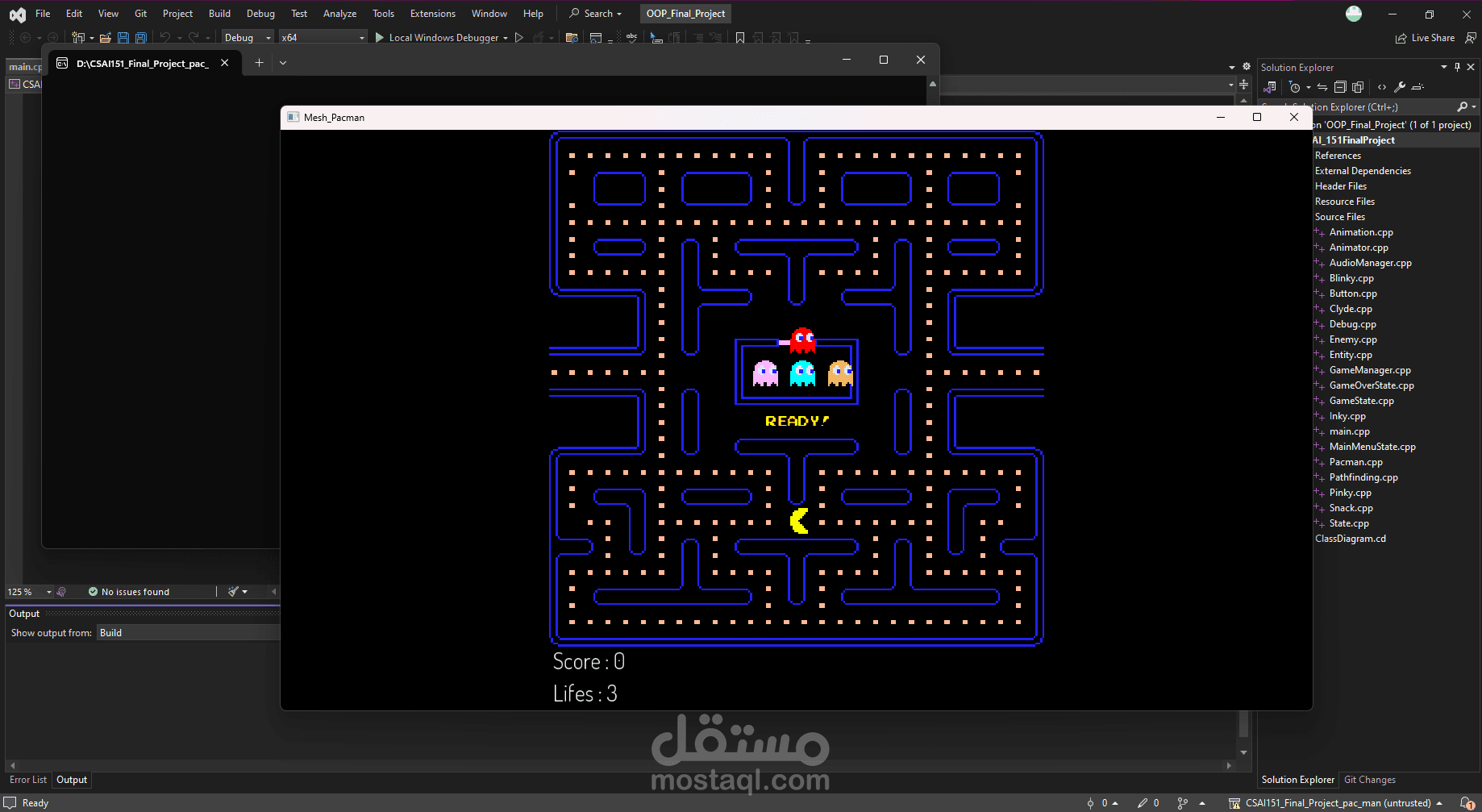Open the 125 % zoom dropdown

coord(29,592)
